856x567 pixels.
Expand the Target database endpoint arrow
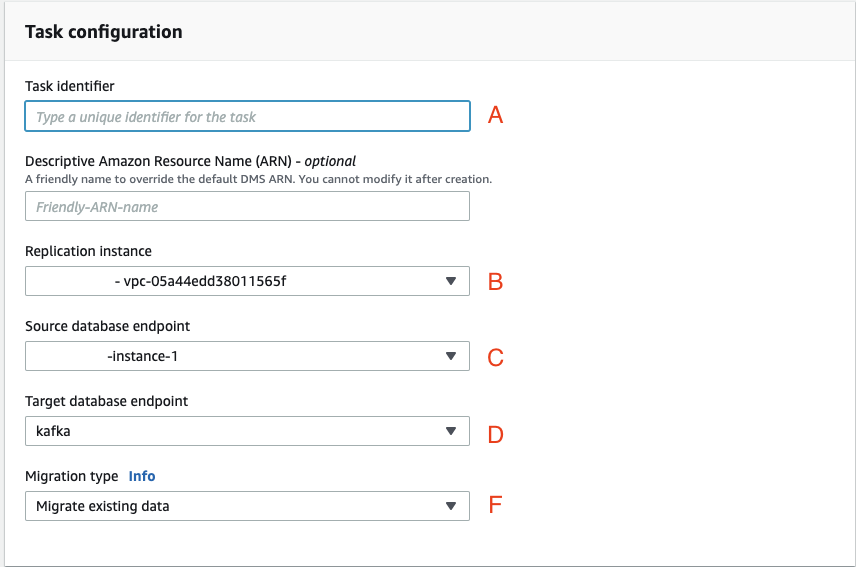click(450, 431)
